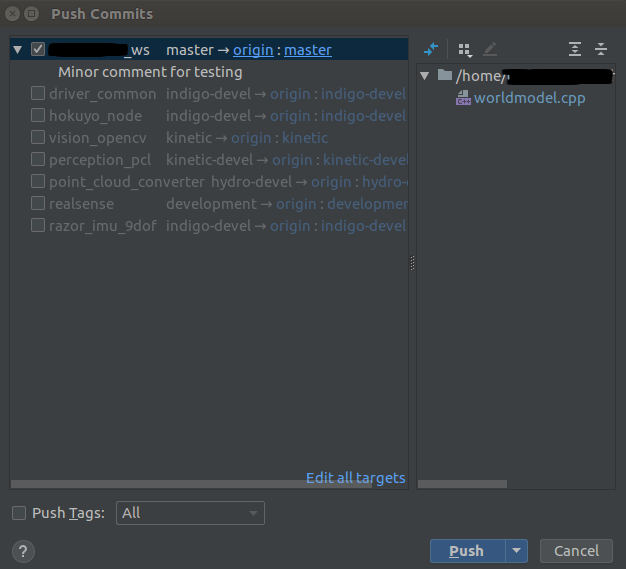Click the Edit pencil icon
The width and height of the screenshot is (626, 569).
click(x=489, y=49)
